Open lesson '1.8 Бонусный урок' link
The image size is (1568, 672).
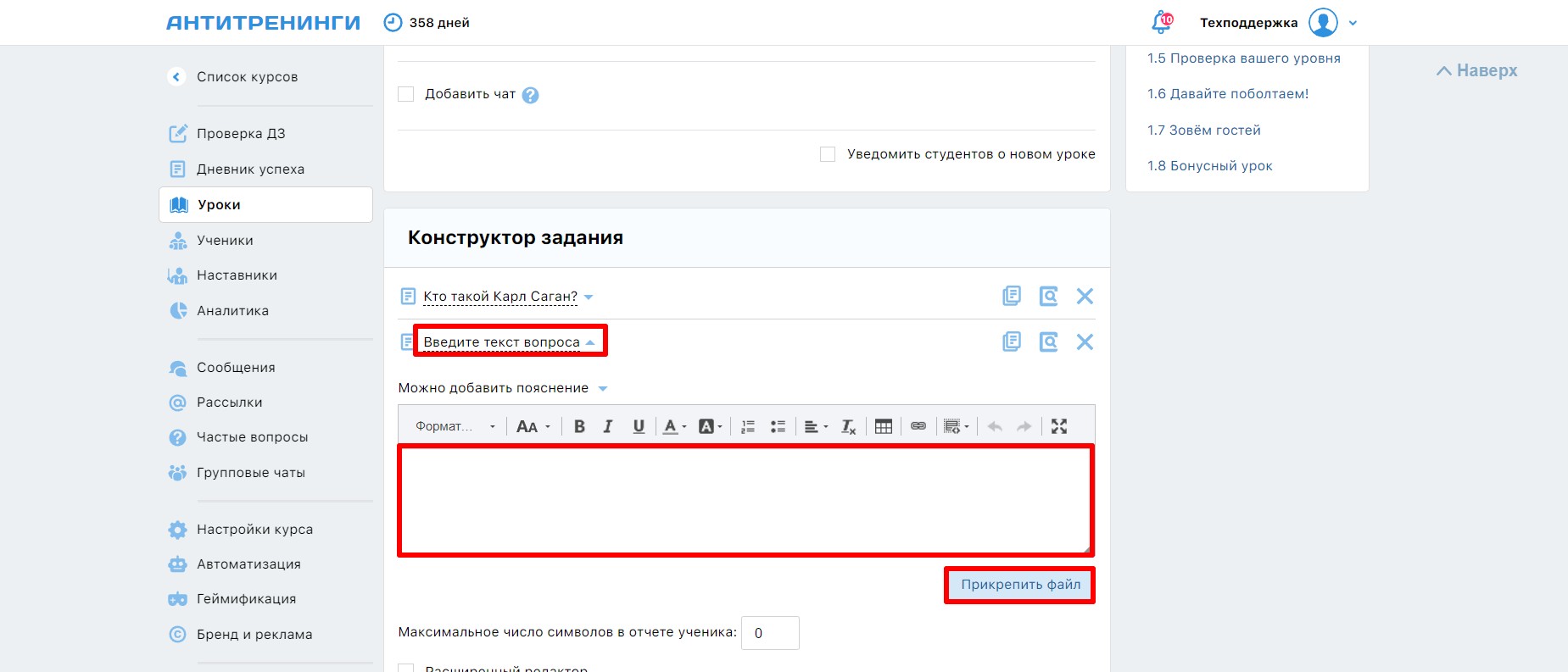(x=1209, y=166)
